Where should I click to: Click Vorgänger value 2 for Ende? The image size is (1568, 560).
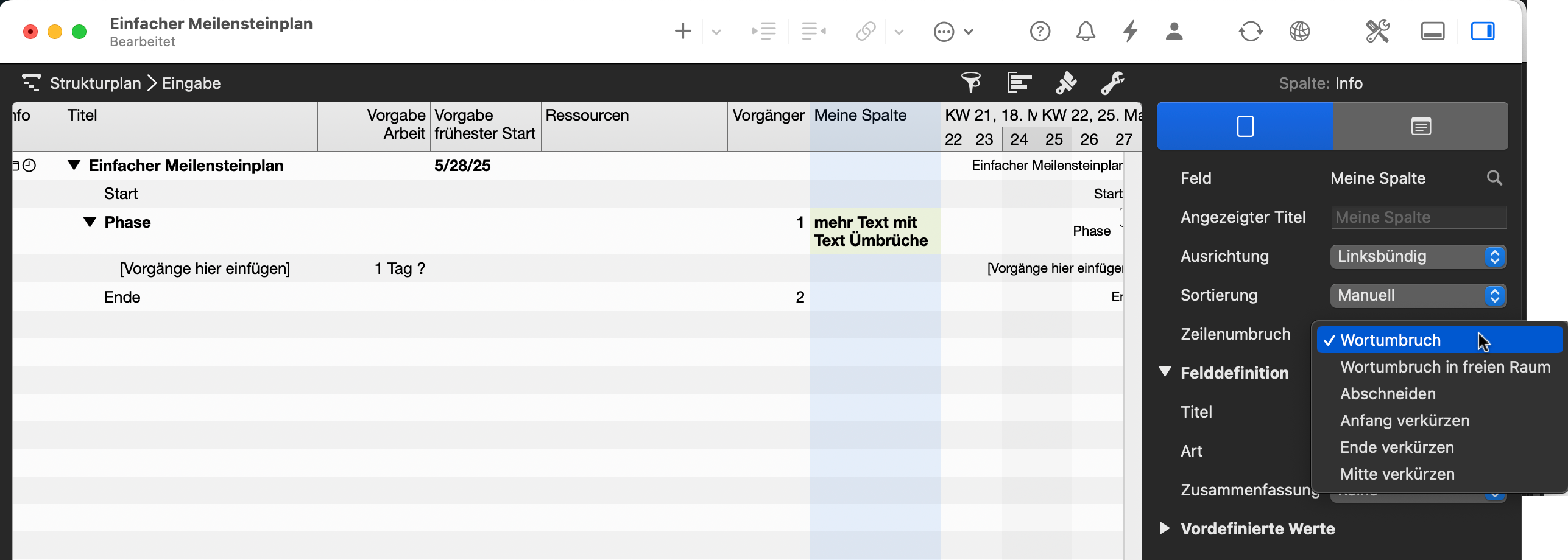800,297
